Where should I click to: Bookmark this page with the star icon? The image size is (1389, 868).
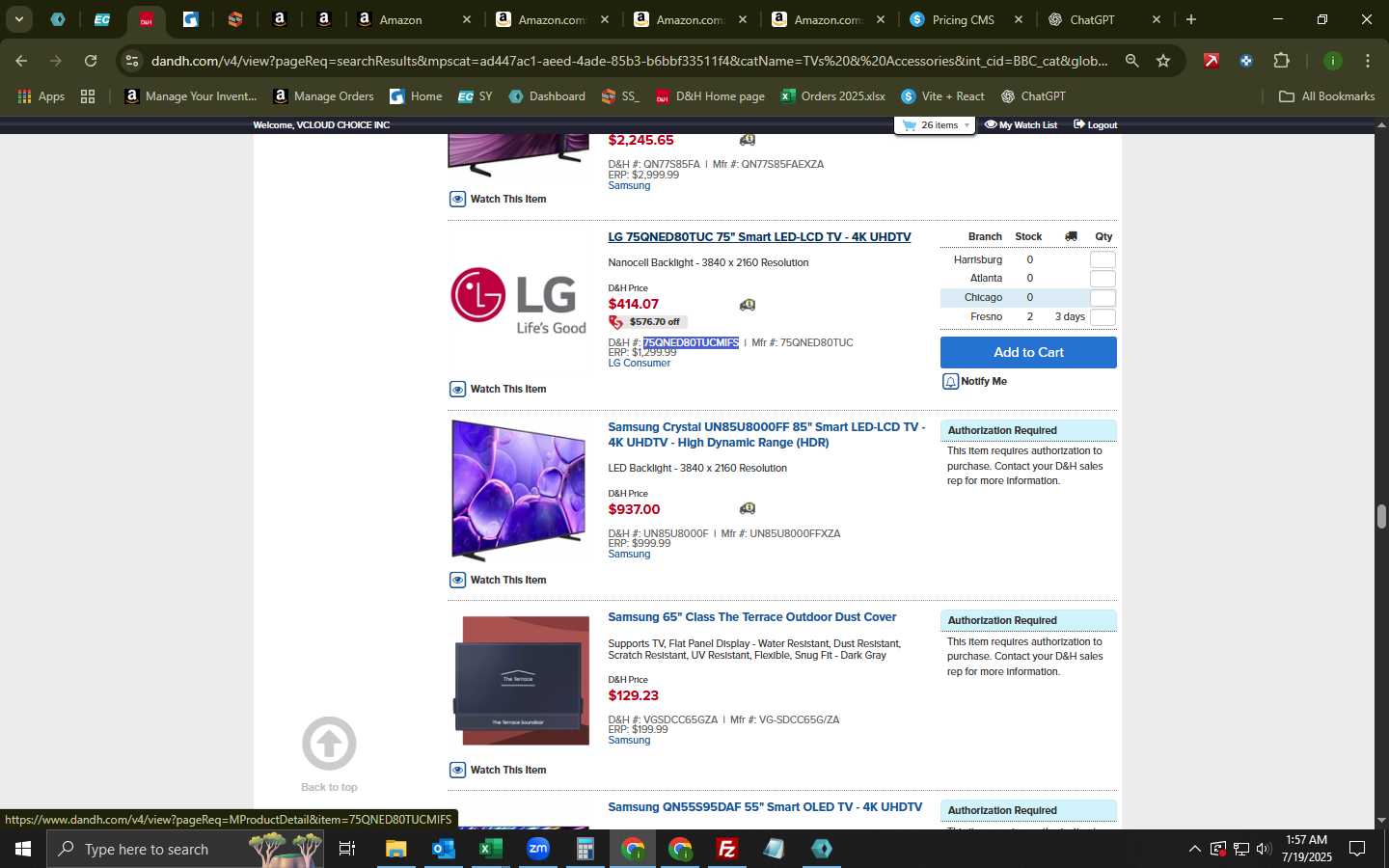pos(1163,61)
